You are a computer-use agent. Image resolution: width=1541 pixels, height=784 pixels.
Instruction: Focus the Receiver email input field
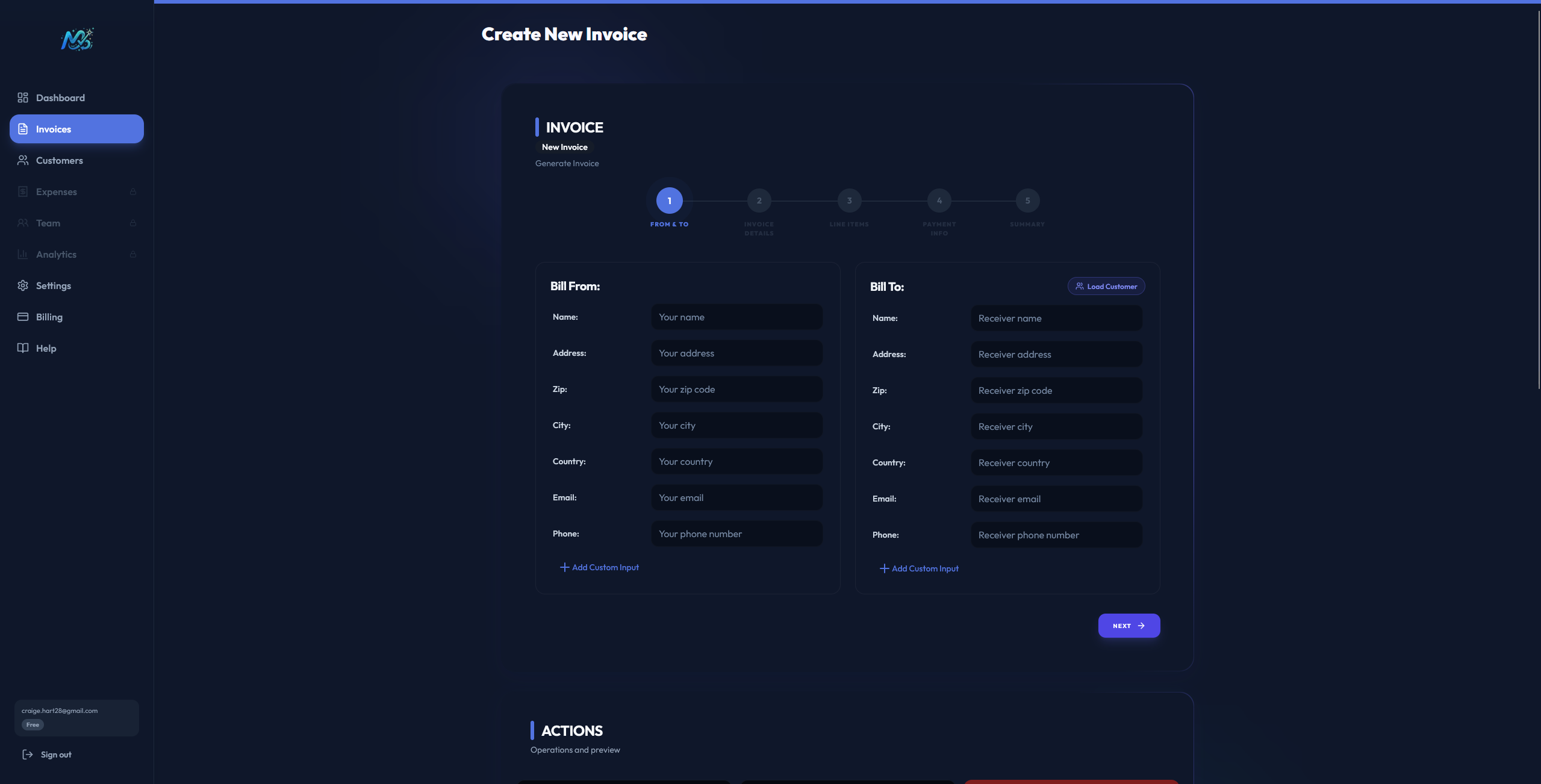pos(1056,499)
